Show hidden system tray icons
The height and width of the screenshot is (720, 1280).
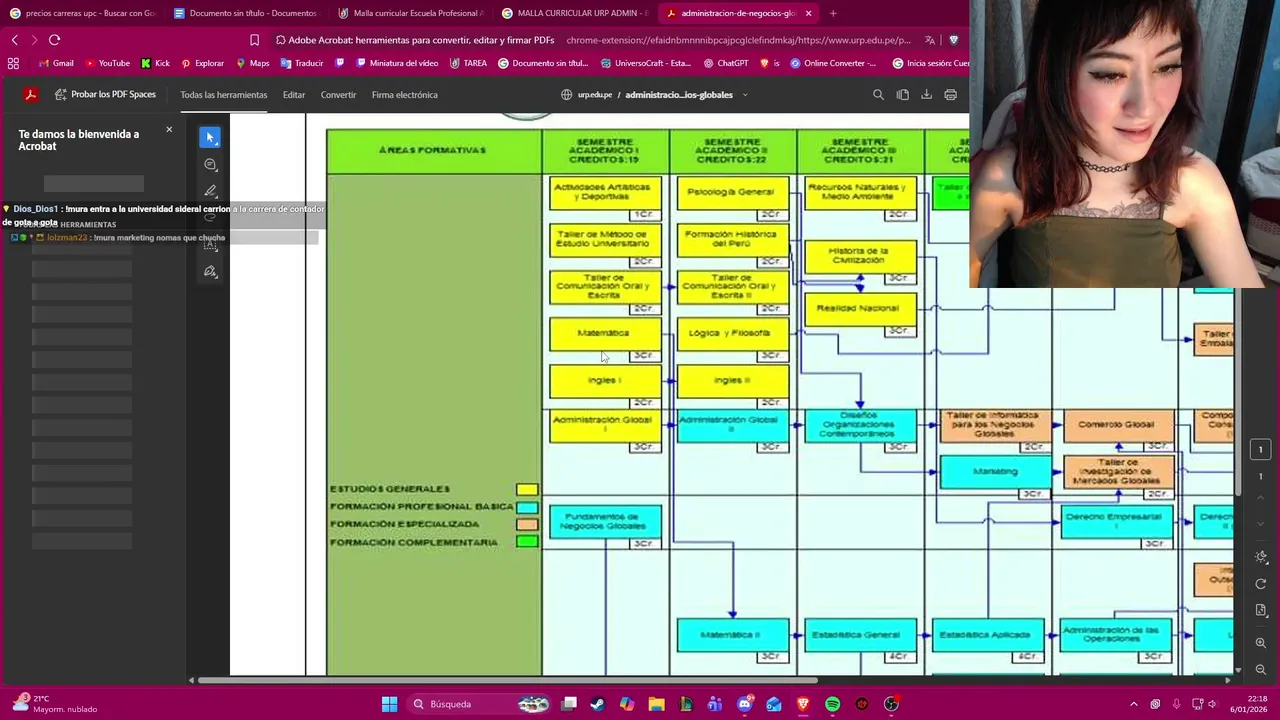[x=1133, y=704]
